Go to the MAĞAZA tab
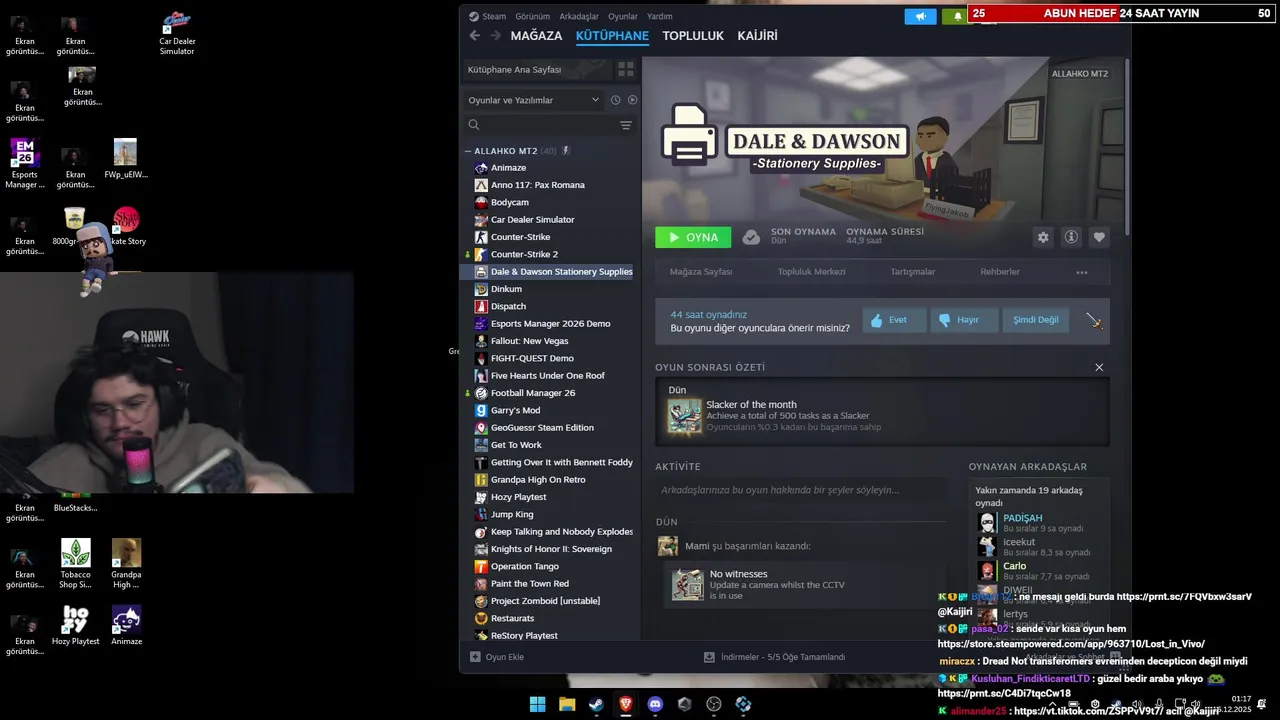 click(x=536, y=36)
